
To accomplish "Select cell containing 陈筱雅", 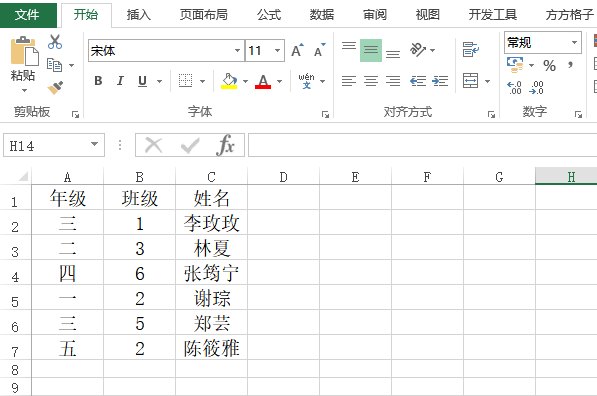I will click(x=211, y=348).
